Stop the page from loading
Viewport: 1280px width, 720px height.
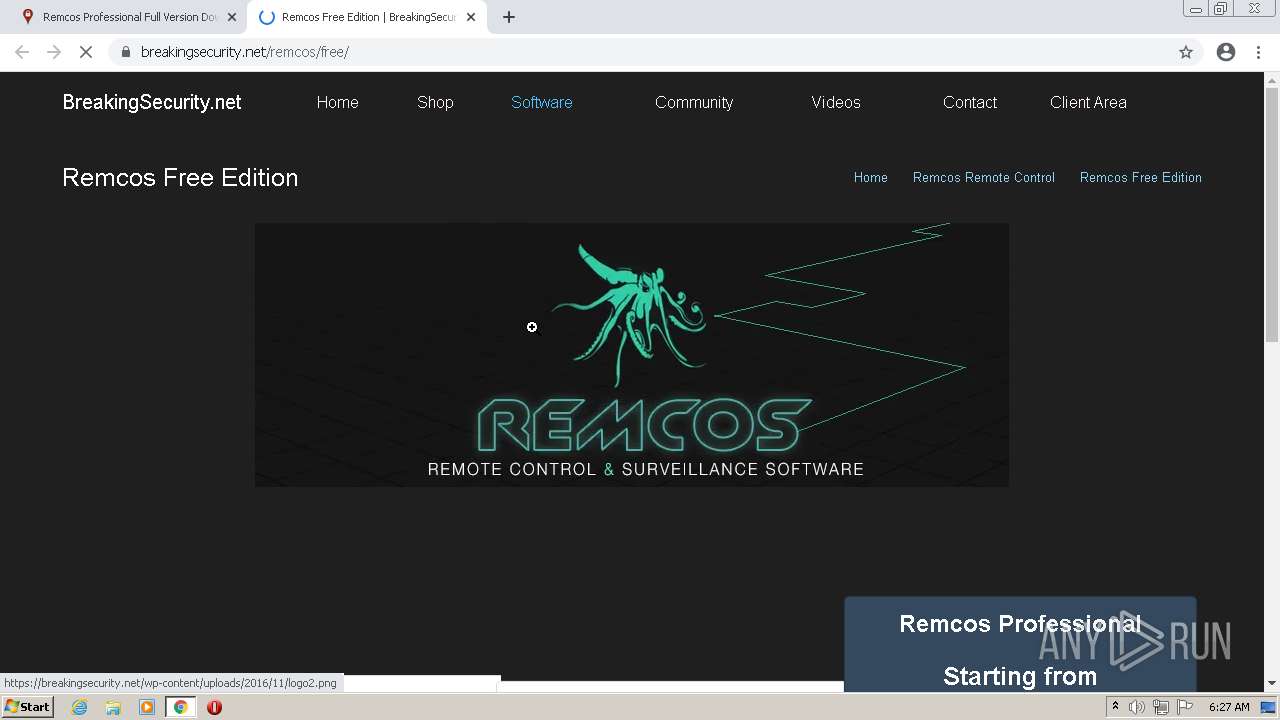[86, 52]
